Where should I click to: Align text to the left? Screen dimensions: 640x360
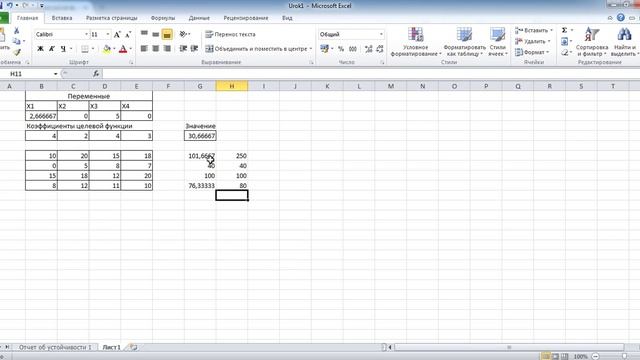pyautogui.click(x=144, y=49)
